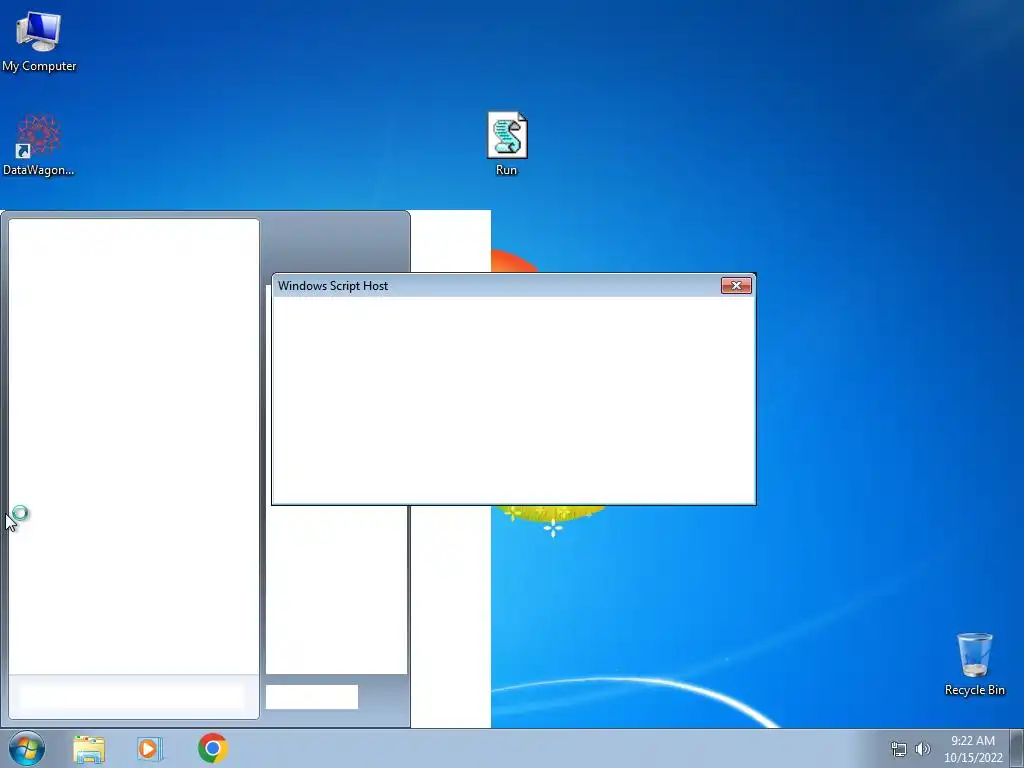Screen dimensions: 1024x768
Task: Launch Windows Media Player from taskbar
Action: [x=150, y=748]
